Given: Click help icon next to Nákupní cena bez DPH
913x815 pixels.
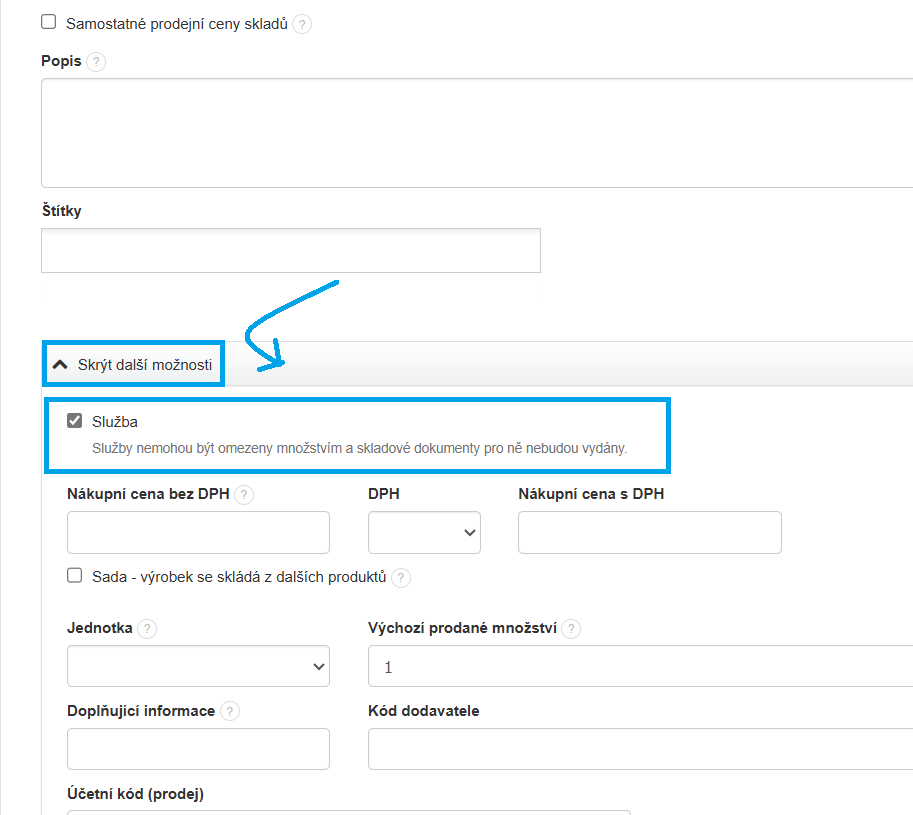Looking at the screenshot, I should (x=244, y=494).
